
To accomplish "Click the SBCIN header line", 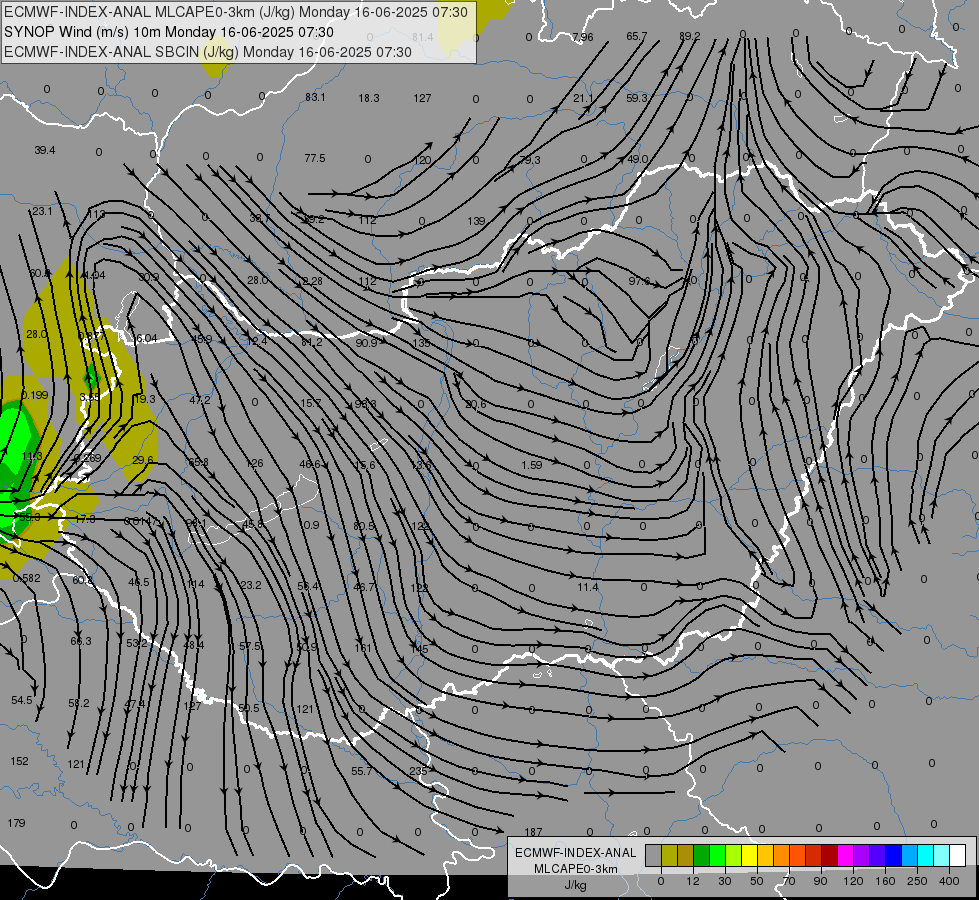I will (208, 52).
